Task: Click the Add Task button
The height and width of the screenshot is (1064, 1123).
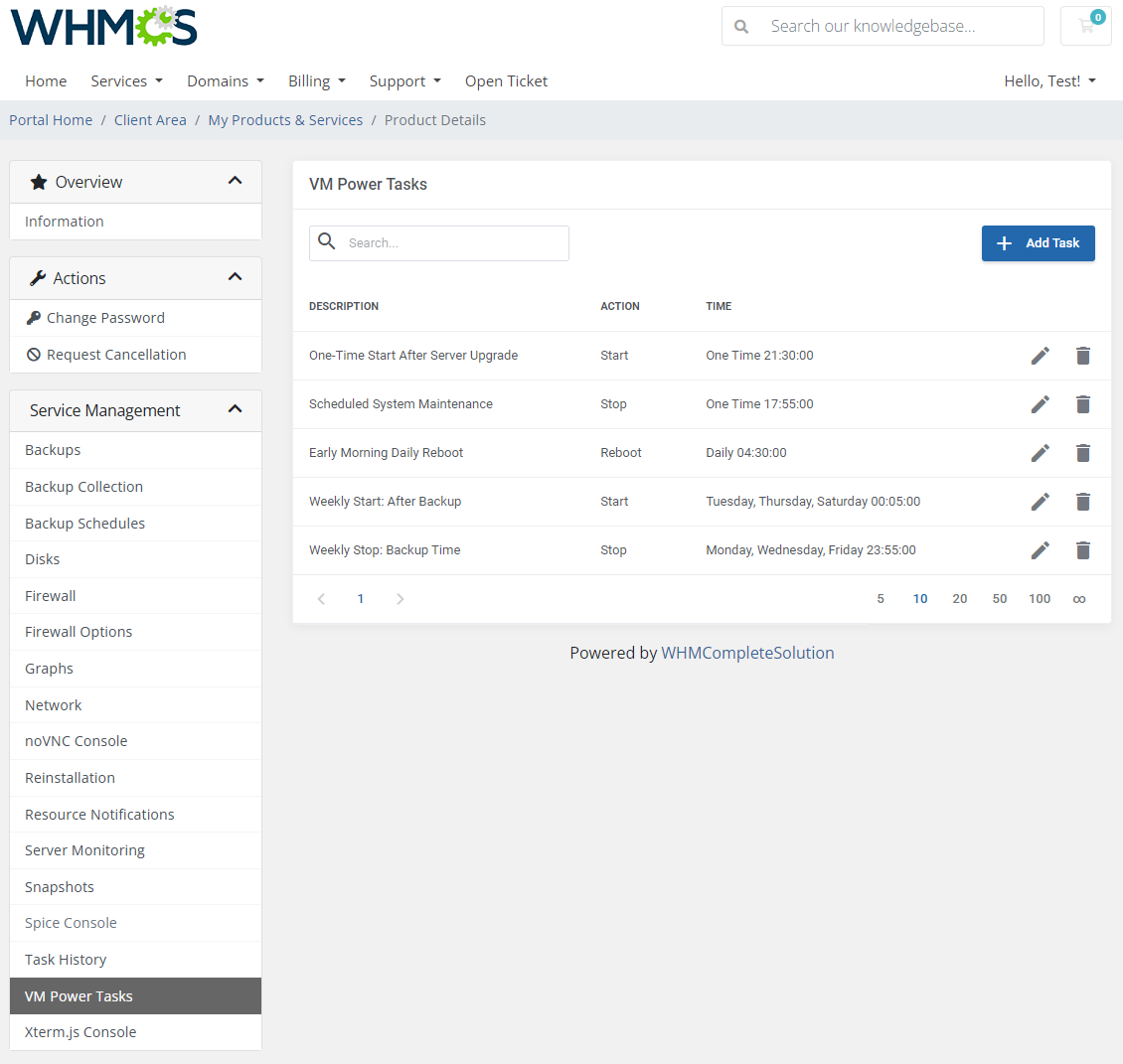Action: [x=1038, y=242]
